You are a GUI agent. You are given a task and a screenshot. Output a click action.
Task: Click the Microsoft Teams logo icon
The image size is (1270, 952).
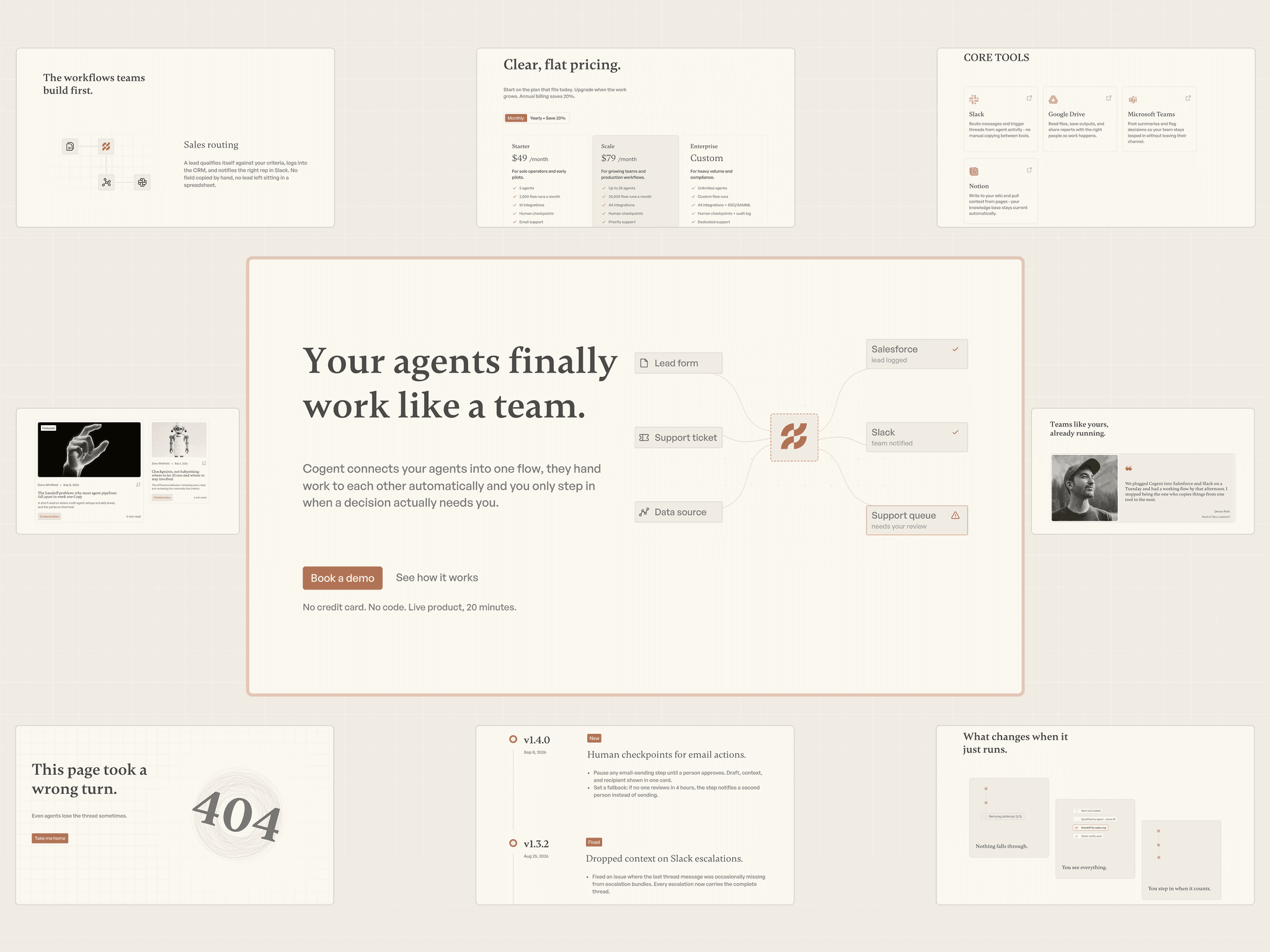click(1133, 99)
